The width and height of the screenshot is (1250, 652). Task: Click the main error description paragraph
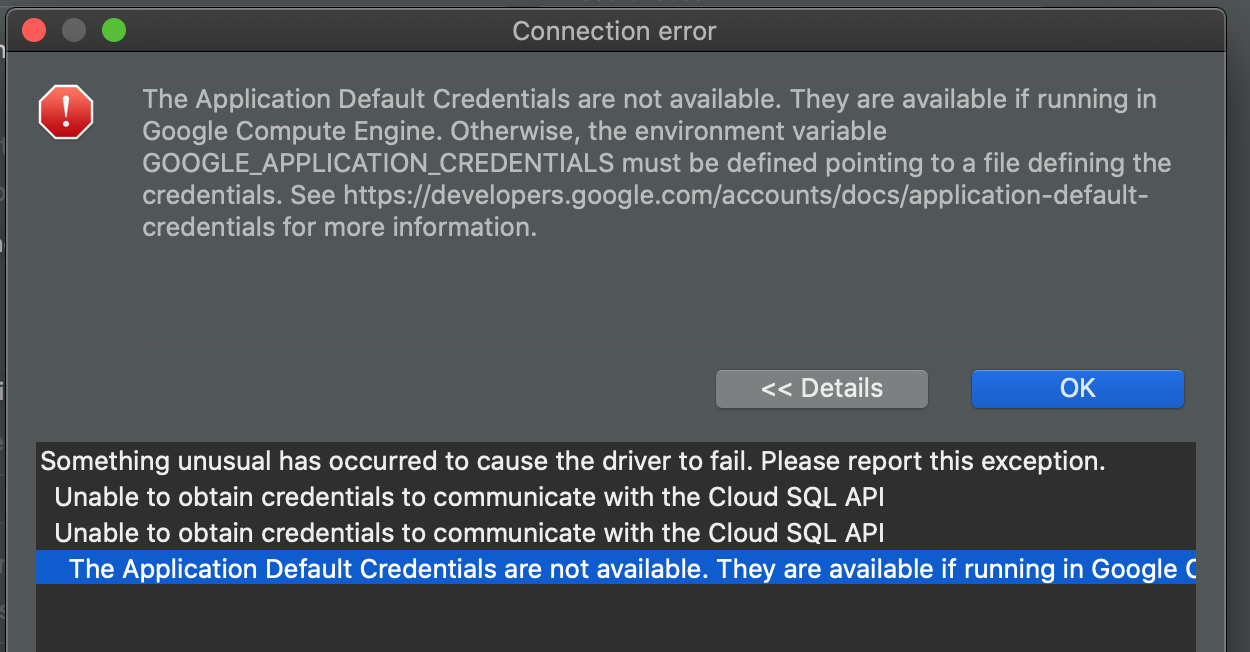[650, 162]
